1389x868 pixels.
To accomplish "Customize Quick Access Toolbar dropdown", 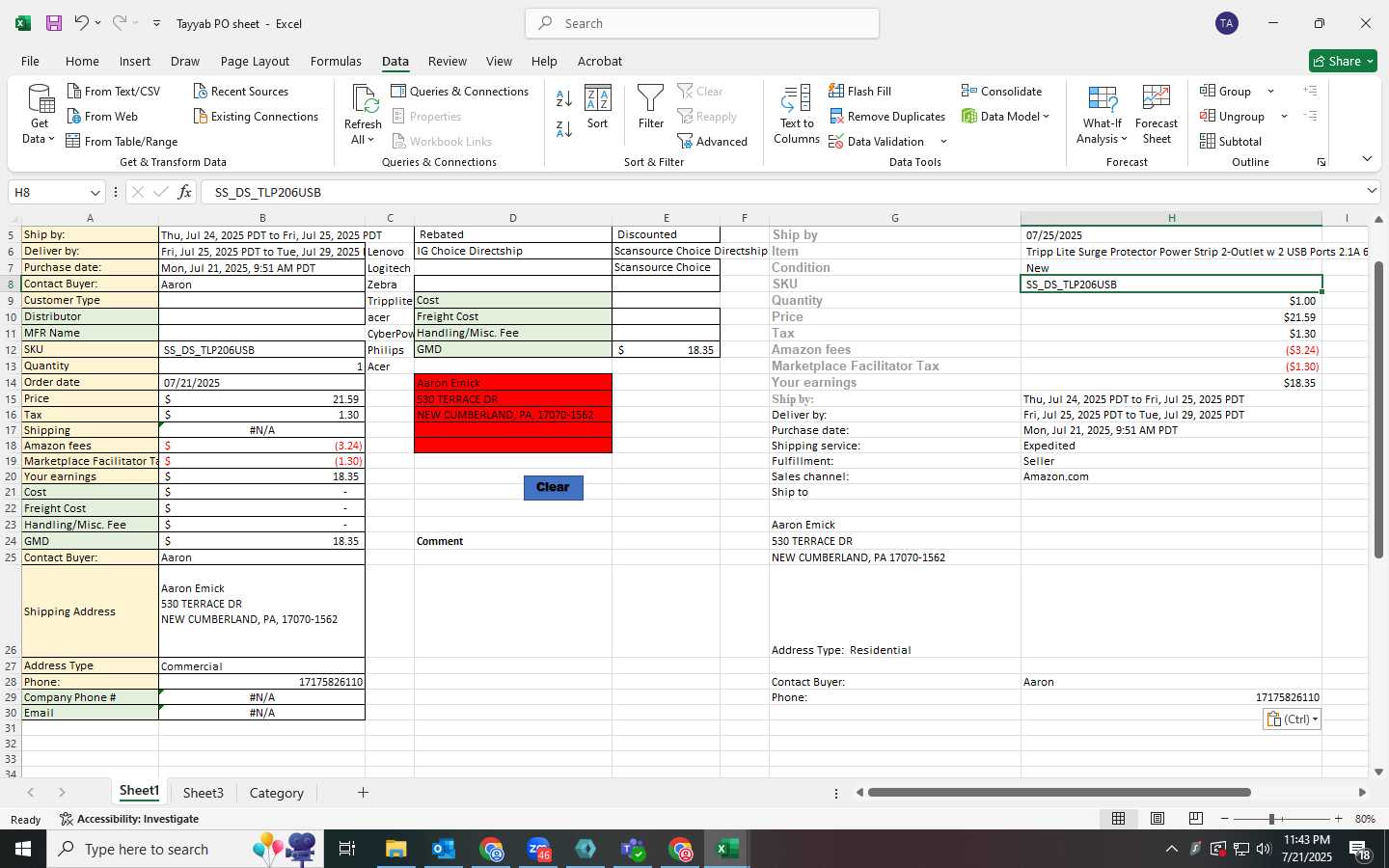I will click(156, 23).
